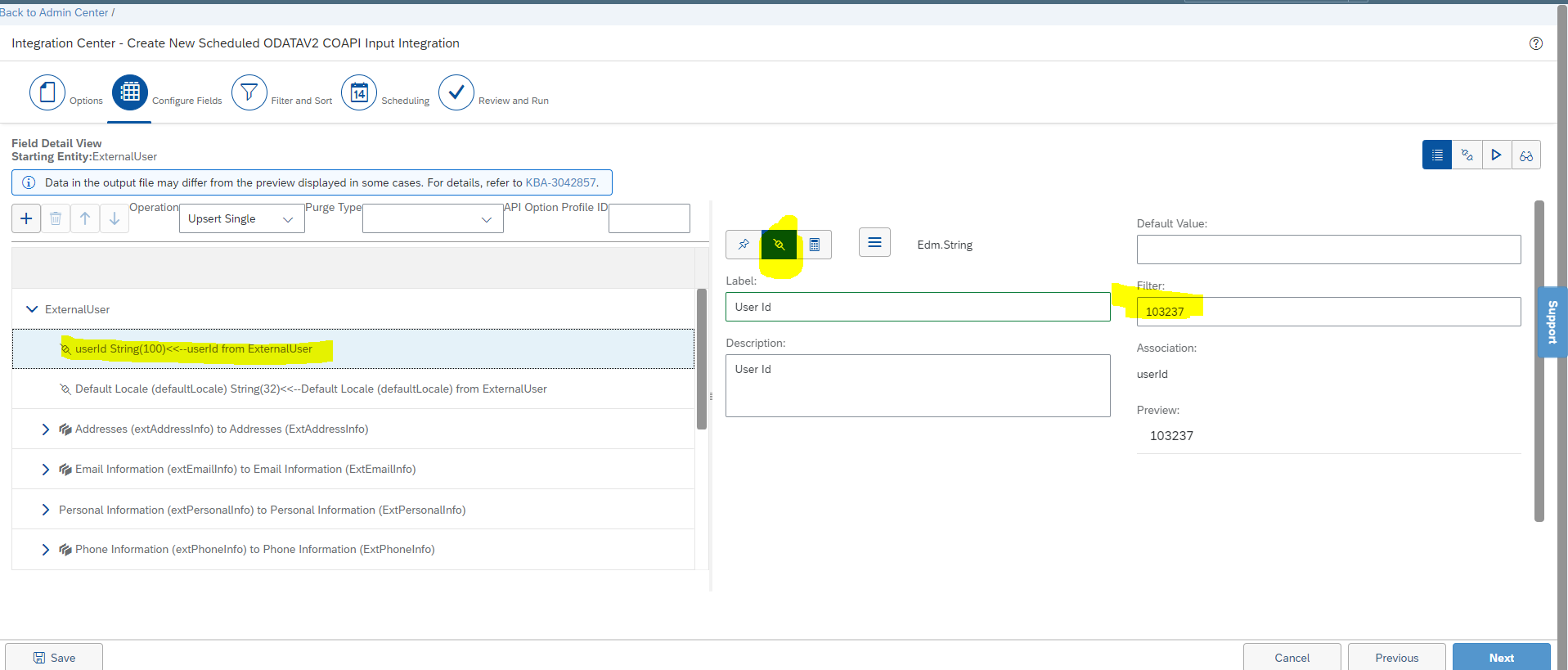Click the Association value userId

[x=1152, y=374]
